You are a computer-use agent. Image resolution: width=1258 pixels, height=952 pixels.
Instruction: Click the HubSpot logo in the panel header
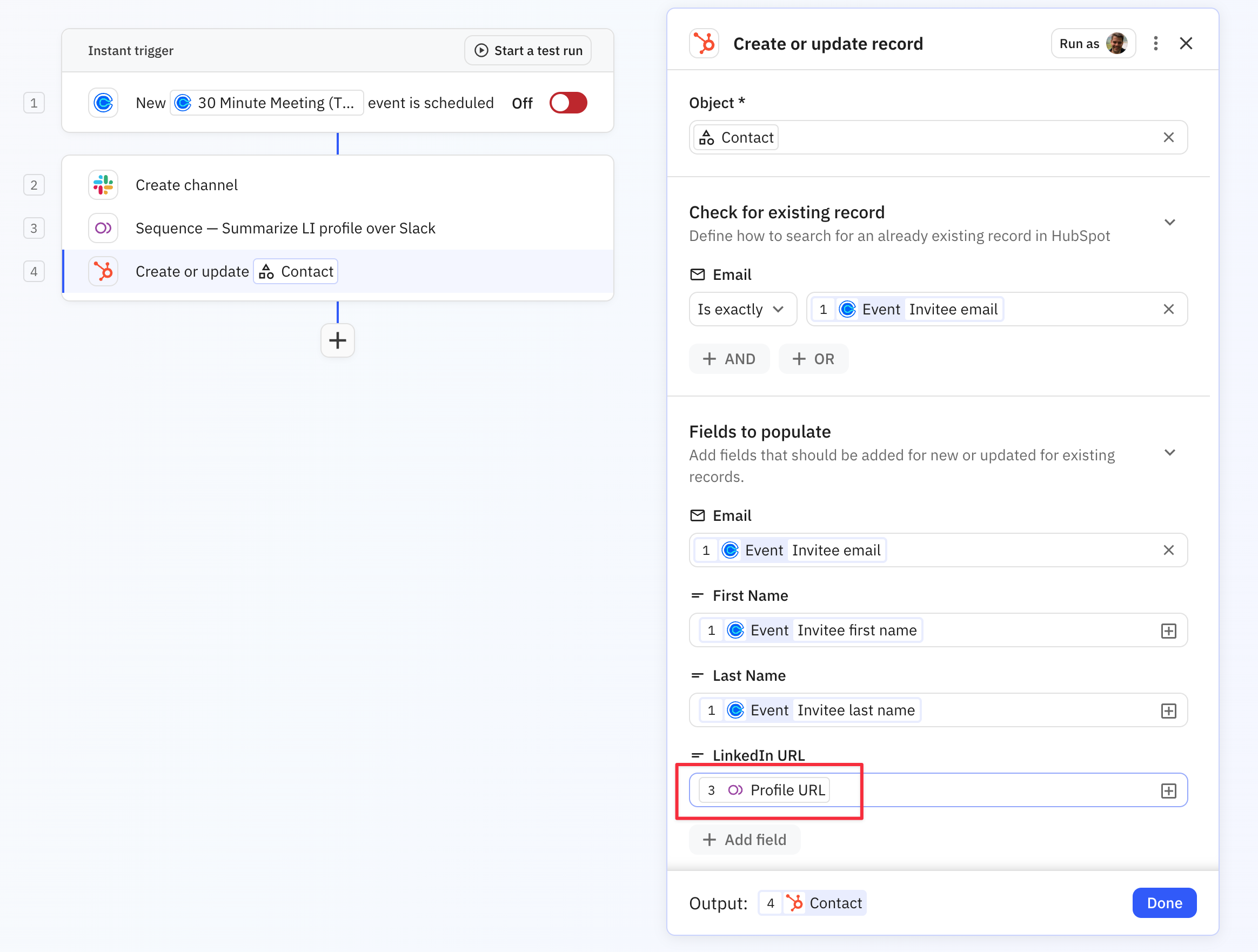(x=705, y=43)
